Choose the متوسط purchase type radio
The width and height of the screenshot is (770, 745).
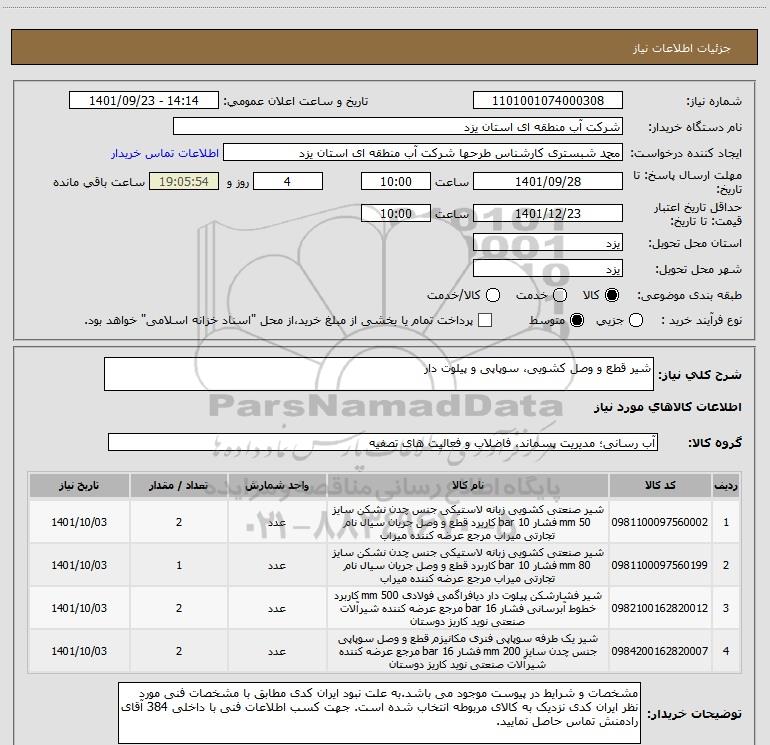click(577, 321)
